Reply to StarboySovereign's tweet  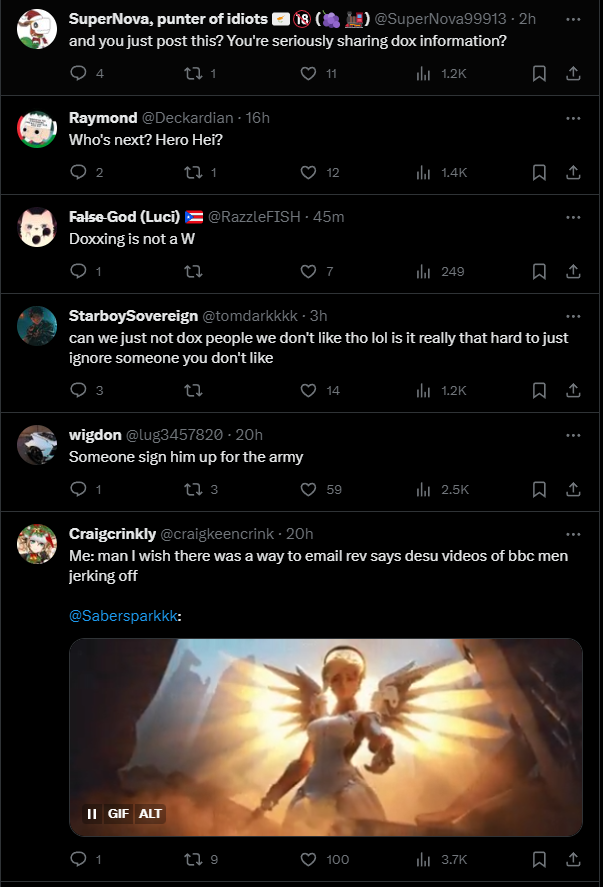pyautogui.click(x=78, y=390)
